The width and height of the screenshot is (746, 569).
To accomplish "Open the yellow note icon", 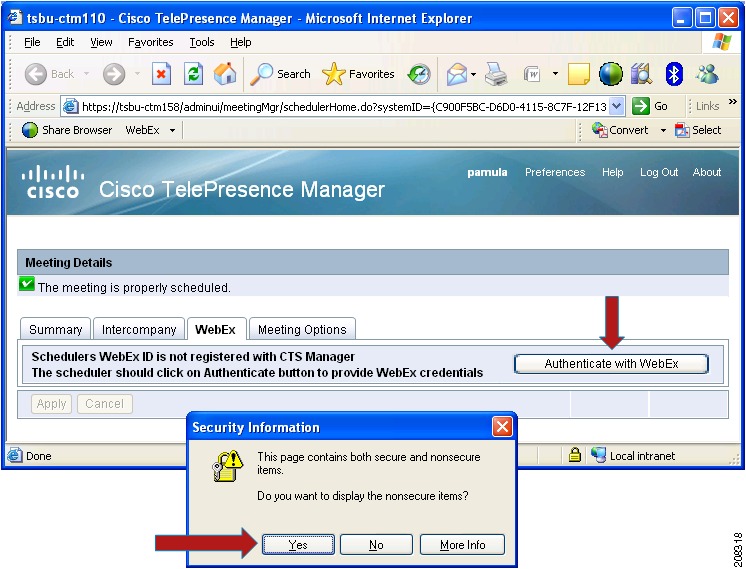I will (x=579, y=74).
